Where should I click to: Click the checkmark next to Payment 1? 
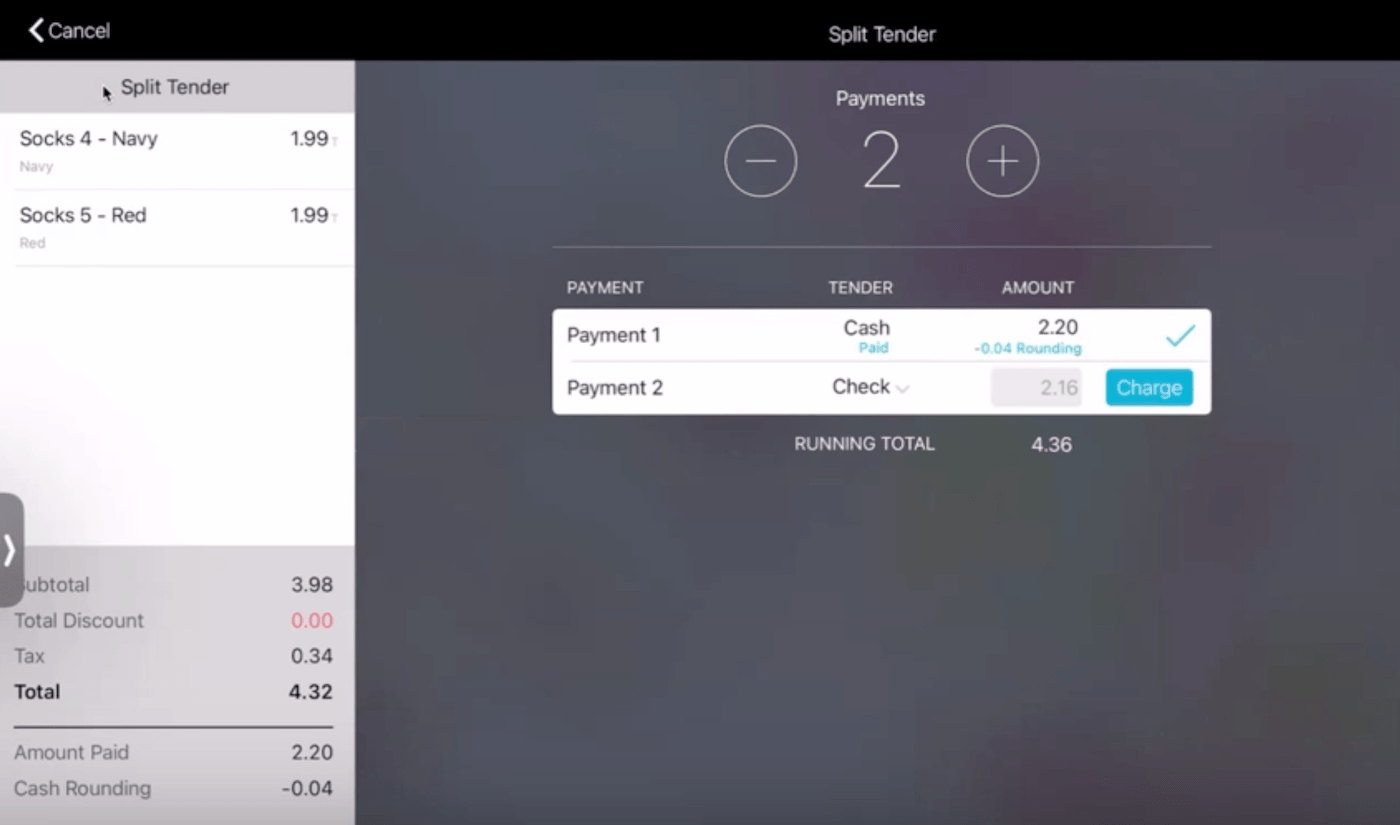click(x=1180, y=336)
